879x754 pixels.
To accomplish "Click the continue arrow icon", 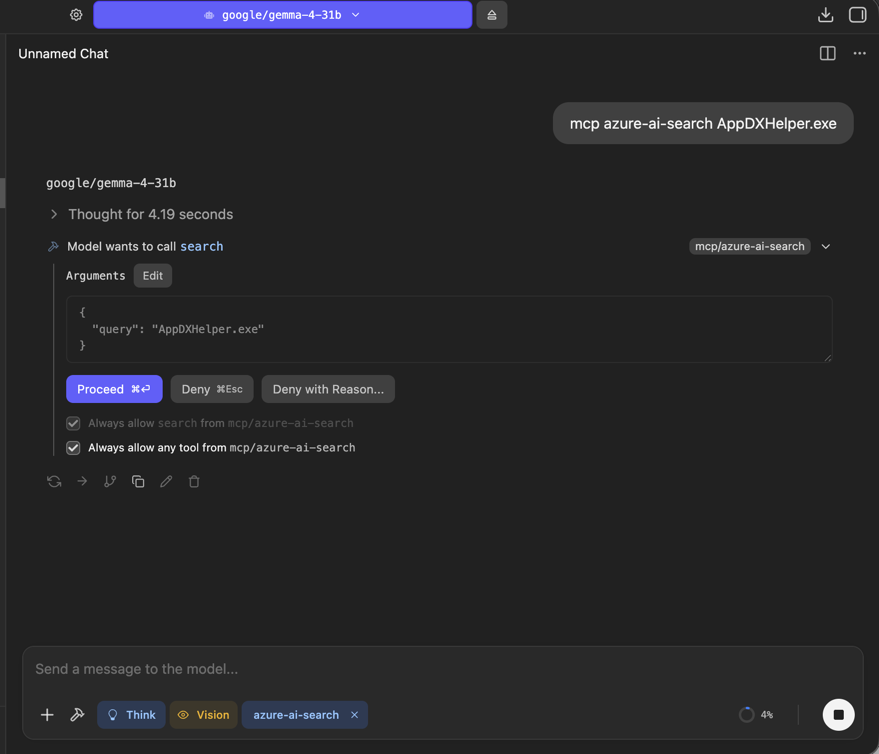I will [x=82, y=481].
